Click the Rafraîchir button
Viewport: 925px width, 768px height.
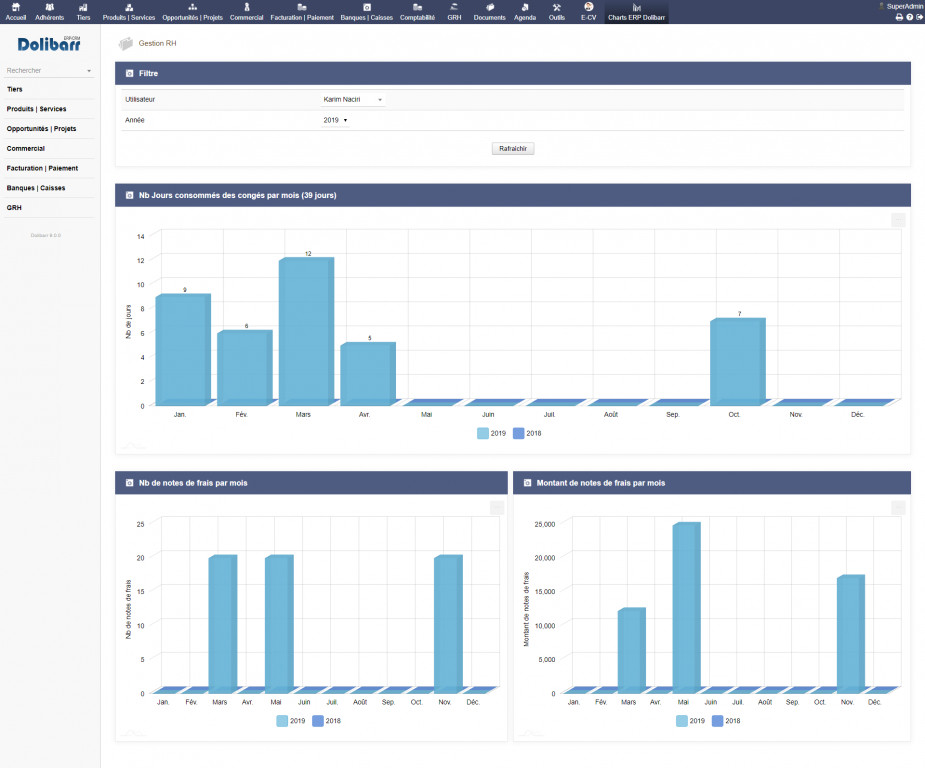pyautogui.click(x=513, y=148)
